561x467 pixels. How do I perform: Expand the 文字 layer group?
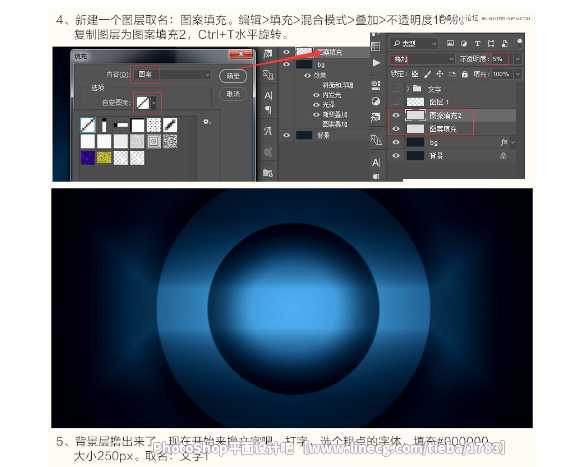tap(408, 88)
